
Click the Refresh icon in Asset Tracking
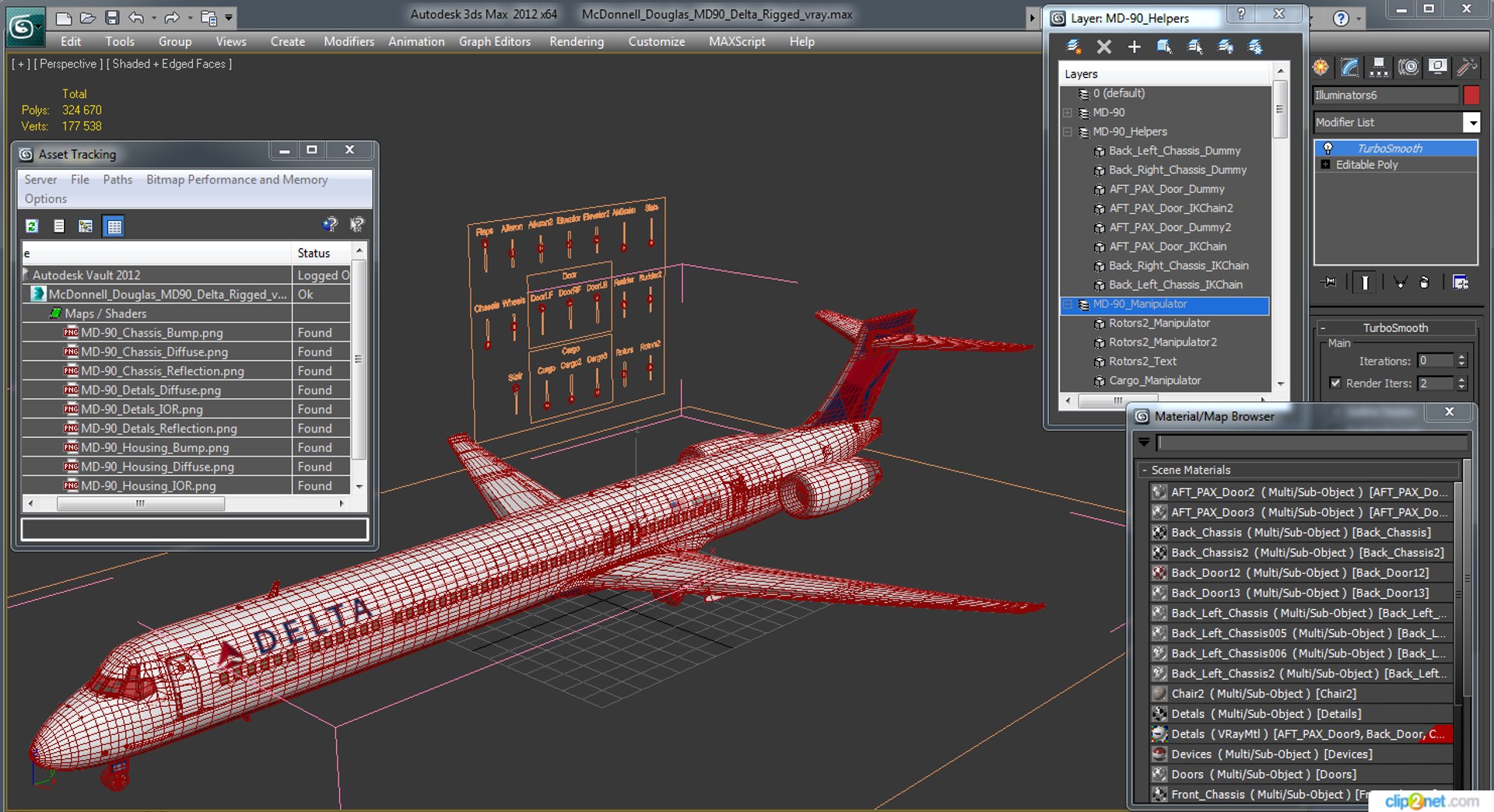coord(32,226)
